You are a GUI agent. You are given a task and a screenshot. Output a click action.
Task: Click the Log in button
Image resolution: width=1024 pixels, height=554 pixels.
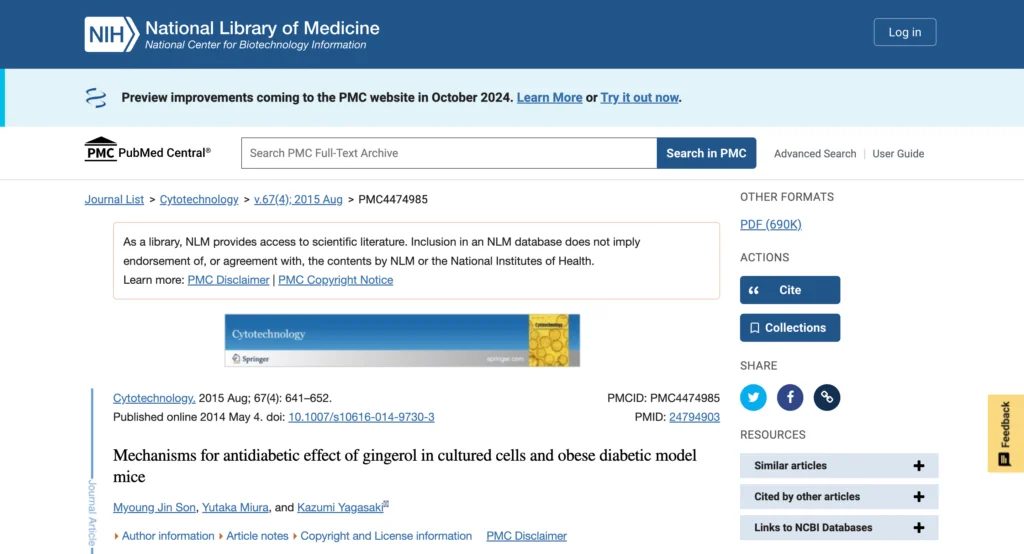tap(904, 32)
